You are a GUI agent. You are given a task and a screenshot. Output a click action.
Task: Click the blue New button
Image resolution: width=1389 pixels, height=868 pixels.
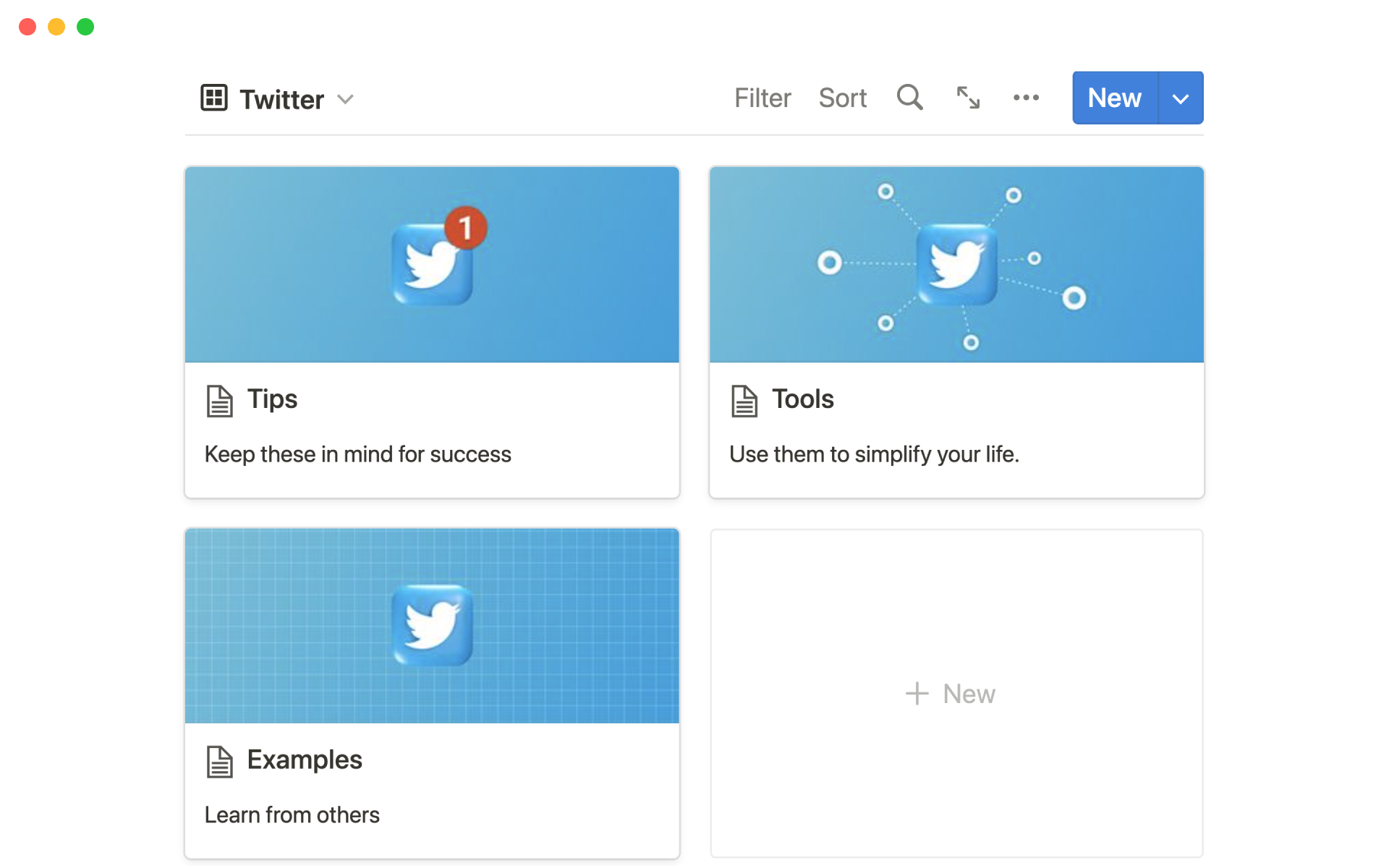click(x=1114, y=98)
